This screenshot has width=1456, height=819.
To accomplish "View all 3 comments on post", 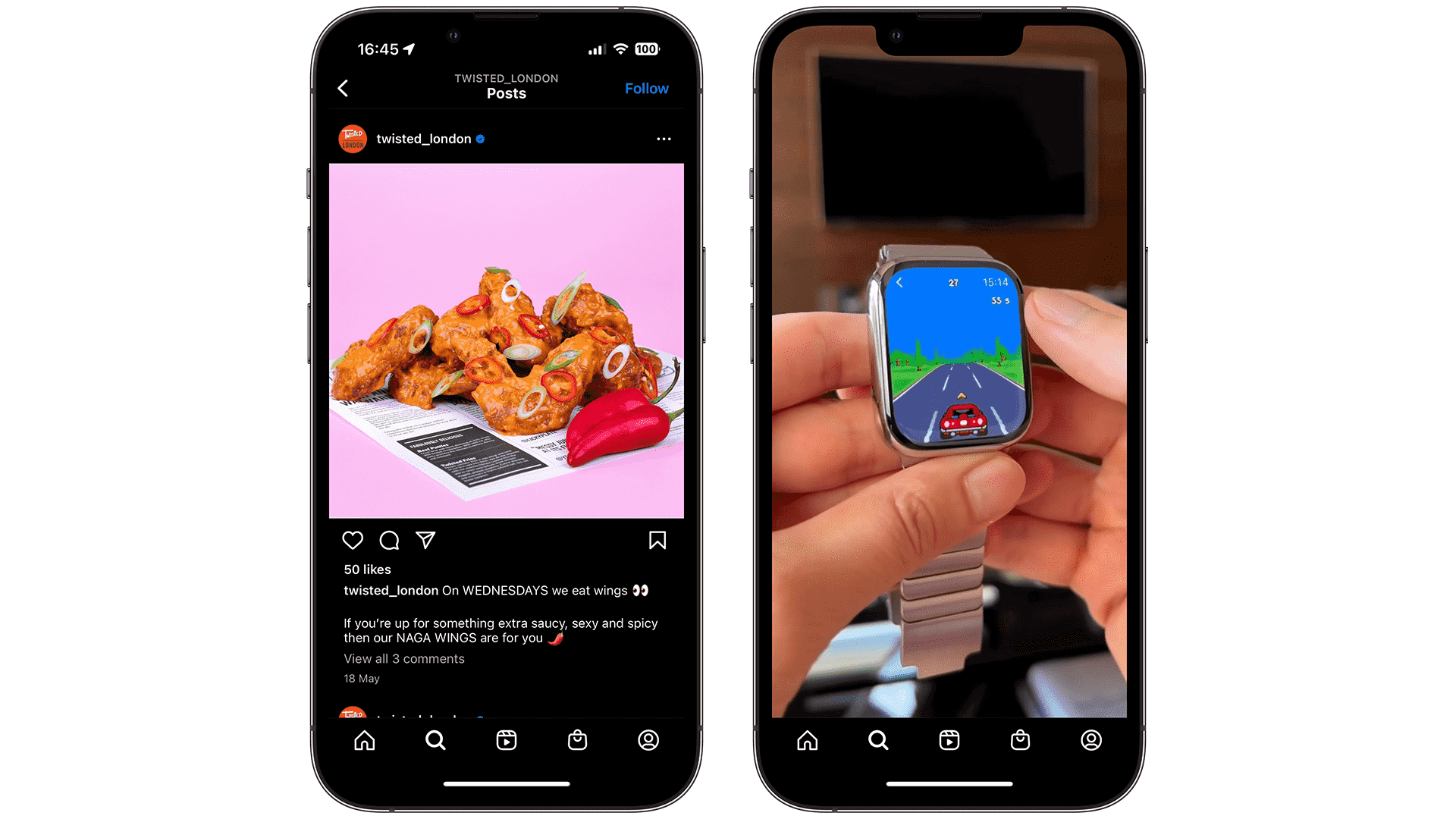I will [404, 658].
